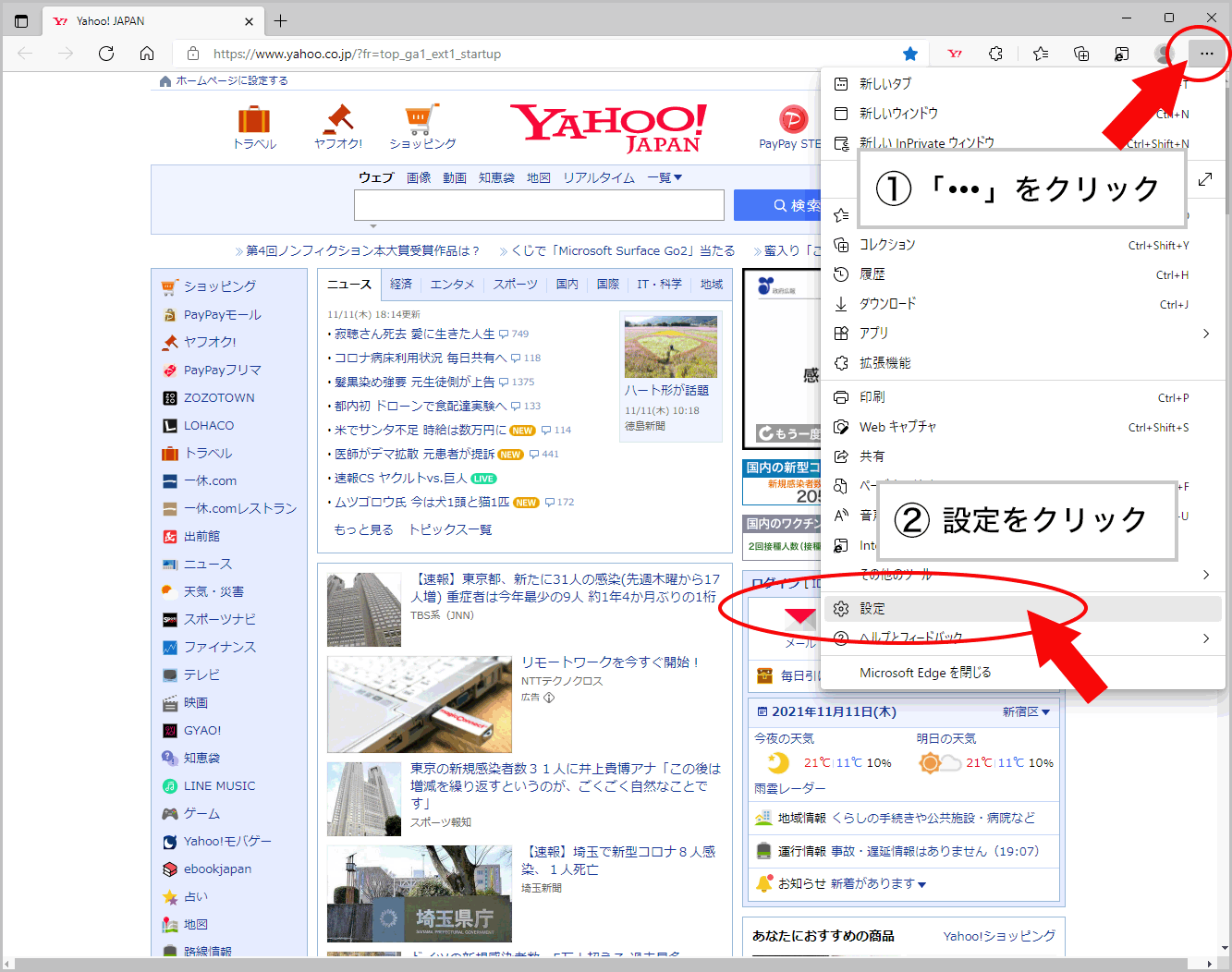
Task: Open the Settings and more (…) menu button
Action: point(1206,54)
